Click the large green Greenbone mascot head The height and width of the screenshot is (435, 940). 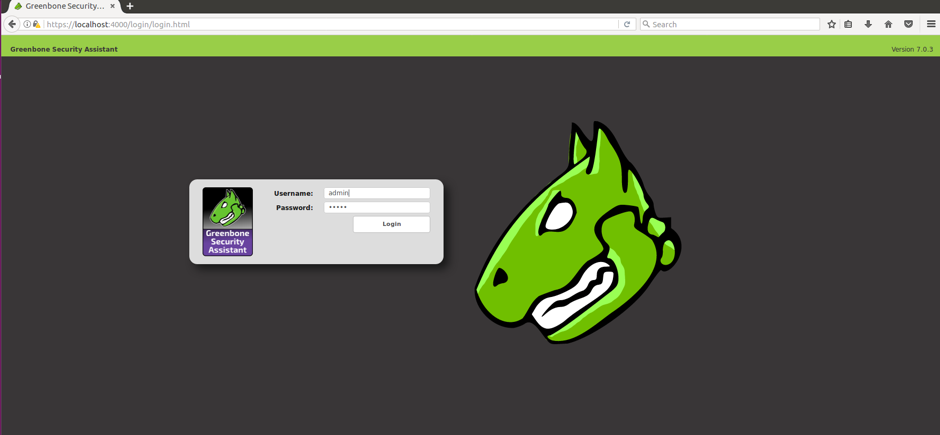coord(579,232)
